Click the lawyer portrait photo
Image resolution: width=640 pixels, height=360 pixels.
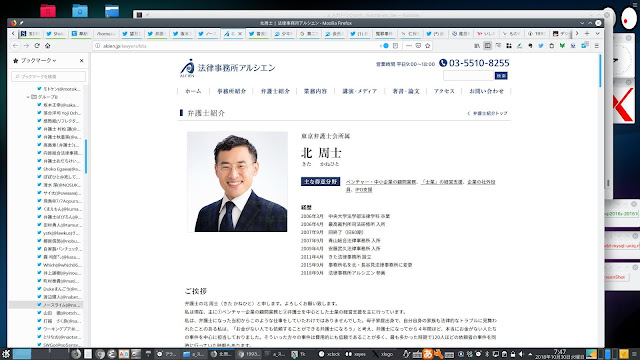237,182
